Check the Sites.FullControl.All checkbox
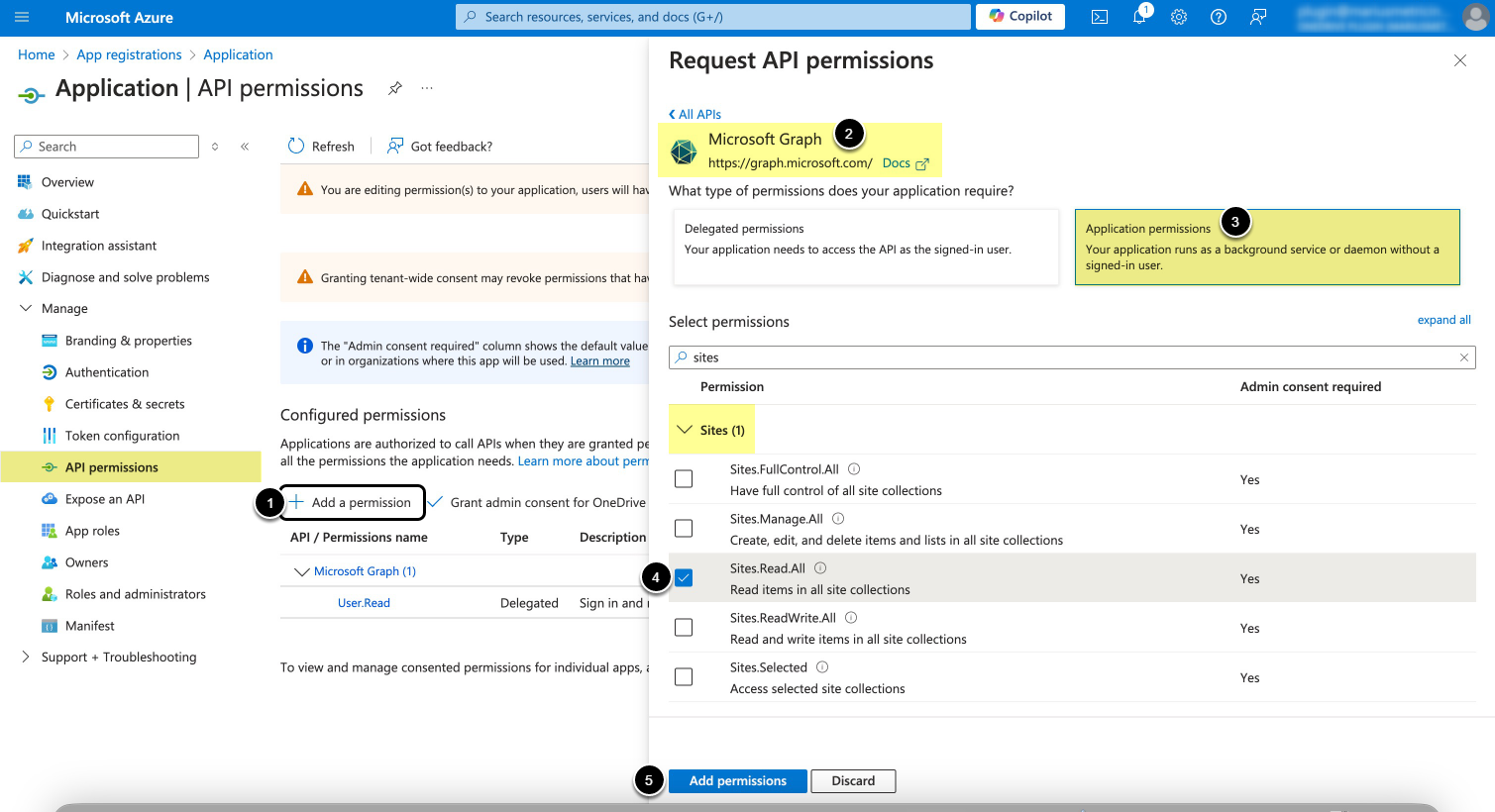 coord(684,479)
